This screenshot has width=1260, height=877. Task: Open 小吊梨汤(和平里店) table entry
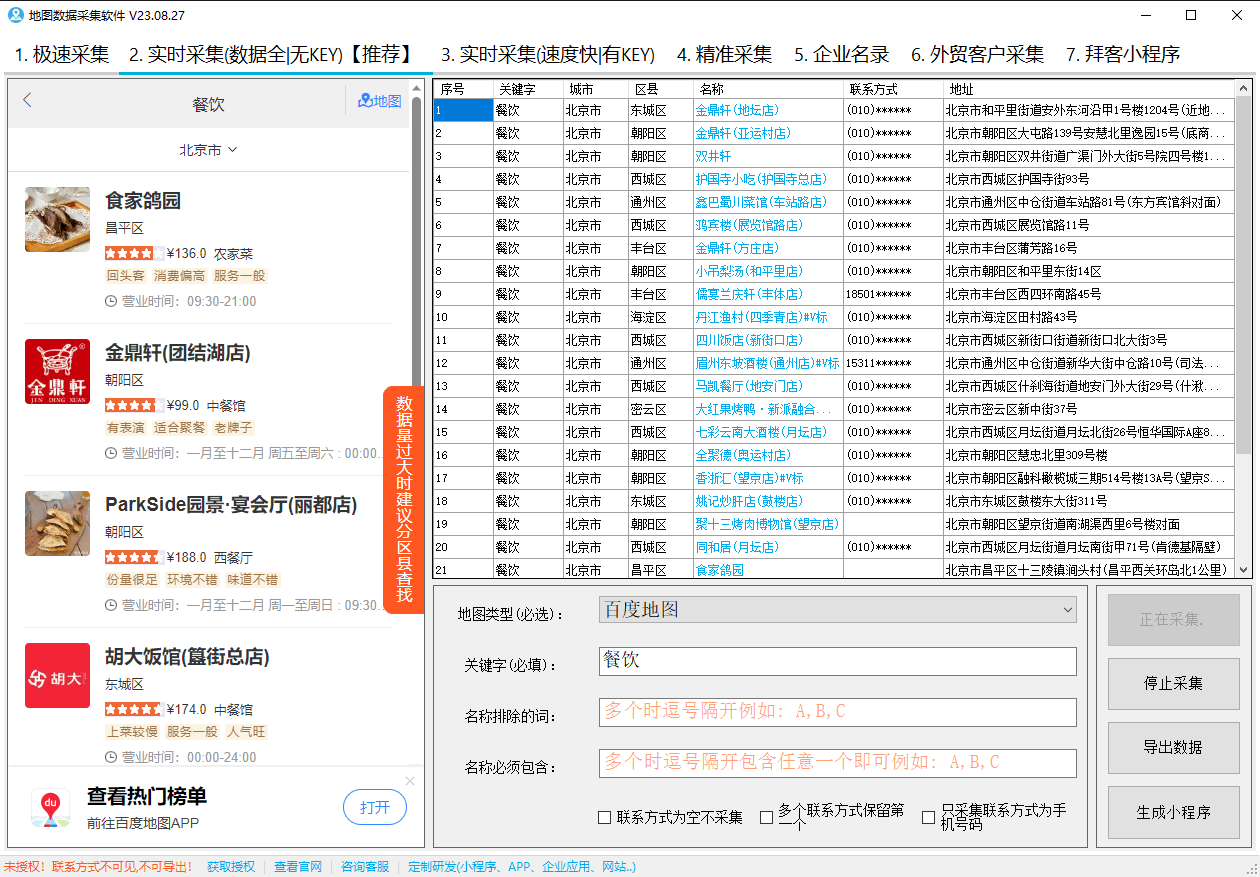749,271
